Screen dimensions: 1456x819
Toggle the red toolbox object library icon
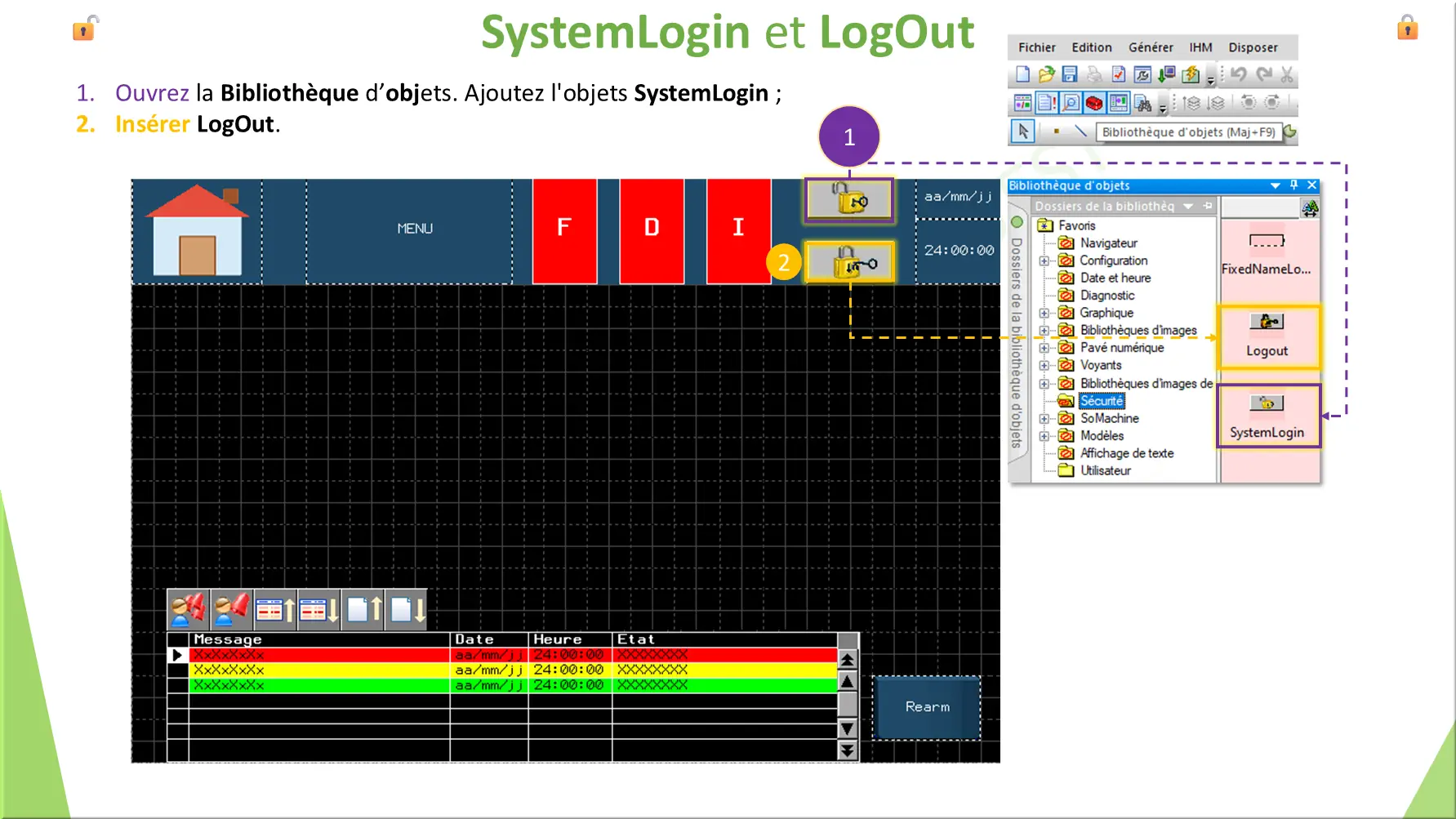click(x=1094, y=103)
